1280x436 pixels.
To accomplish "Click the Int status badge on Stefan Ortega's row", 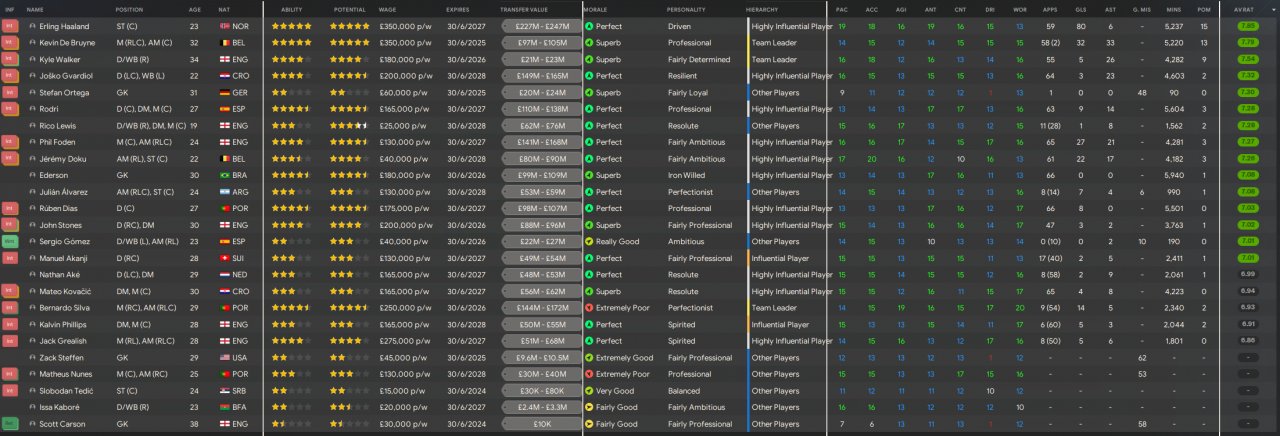I will click(x=10, y=92).
